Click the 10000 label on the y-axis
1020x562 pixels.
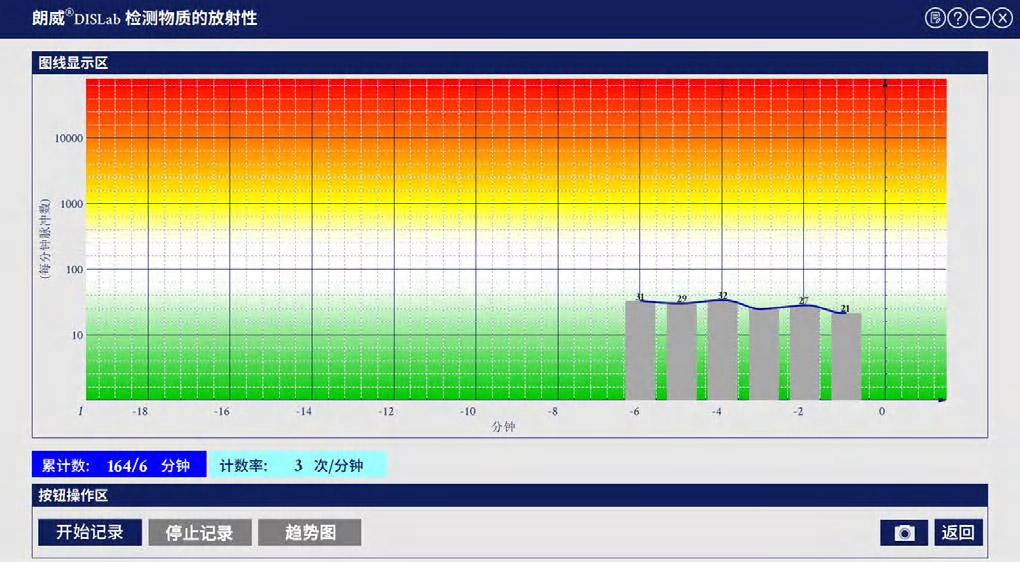(x=68, y=138)
